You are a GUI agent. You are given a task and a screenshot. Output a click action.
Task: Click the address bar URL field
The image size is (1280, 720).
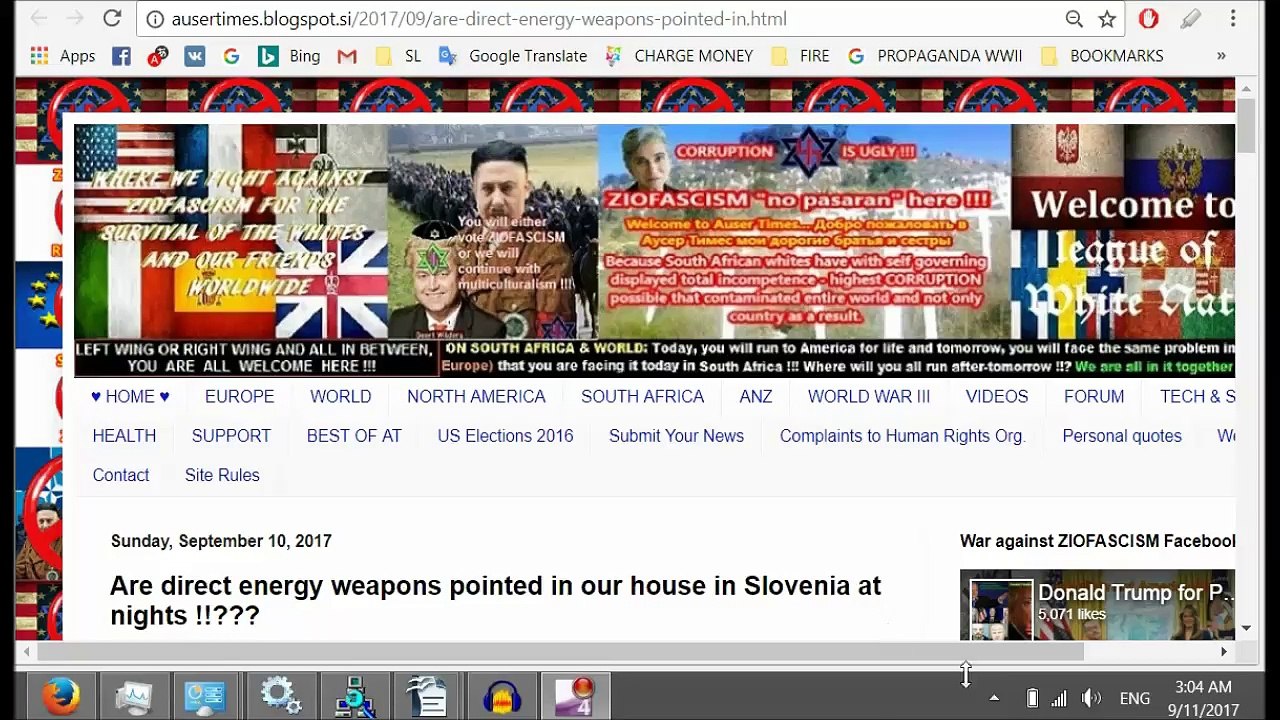tap(600, 19)
